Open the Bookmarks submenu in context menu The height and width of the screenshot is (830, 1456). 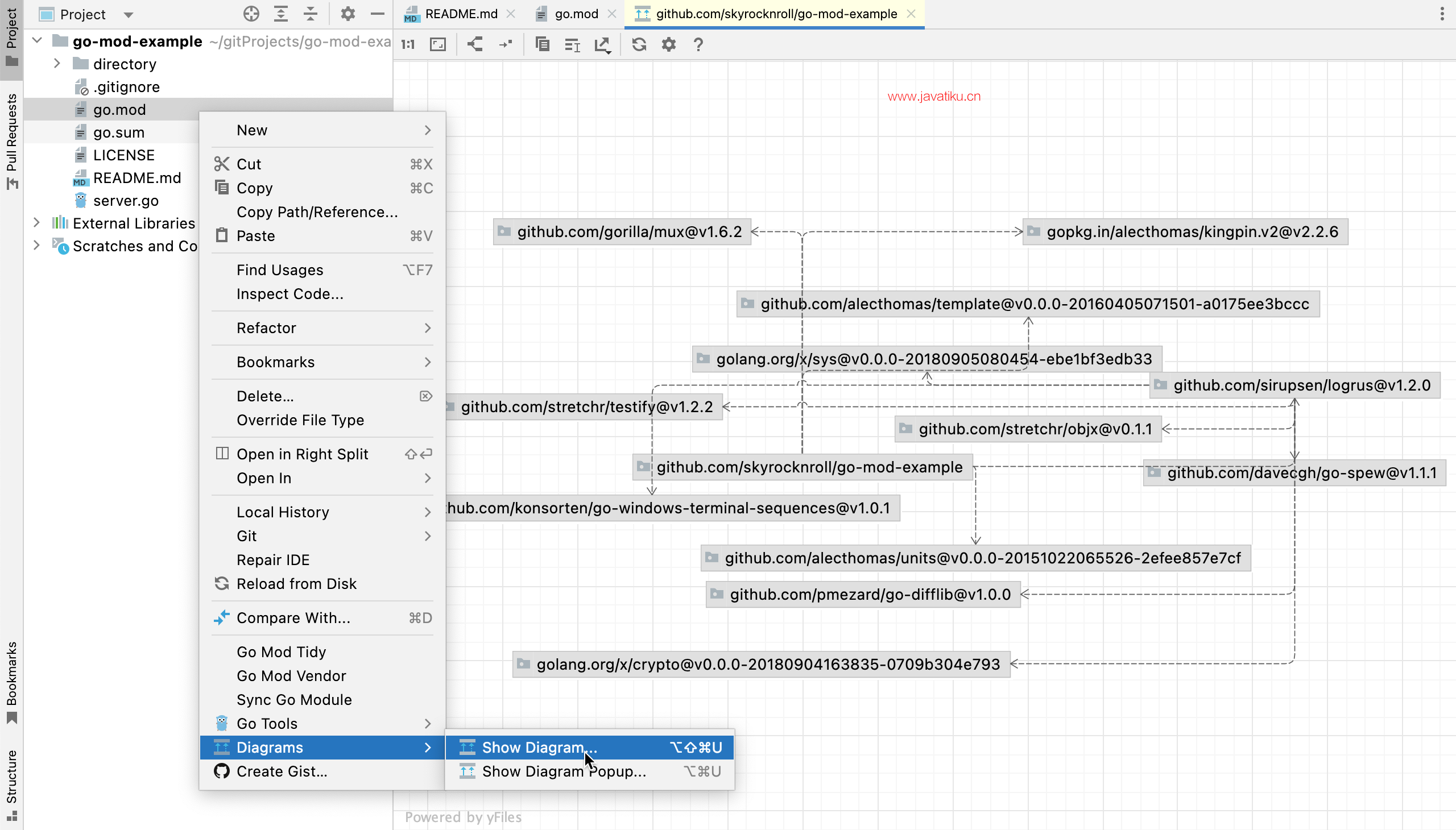pyautogui.click(x=322, y=363)
